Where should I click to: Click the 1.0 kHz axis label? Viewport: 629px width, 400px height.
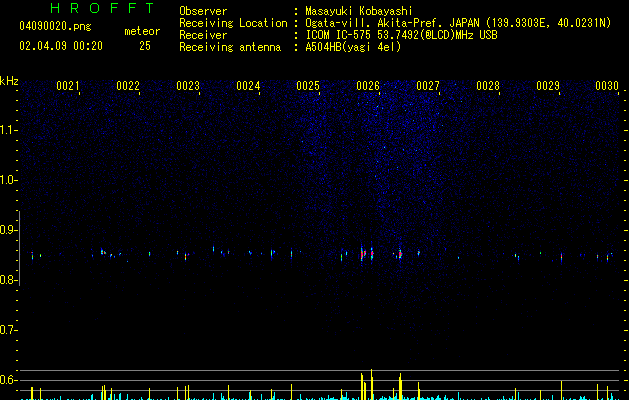pos(8,180)
